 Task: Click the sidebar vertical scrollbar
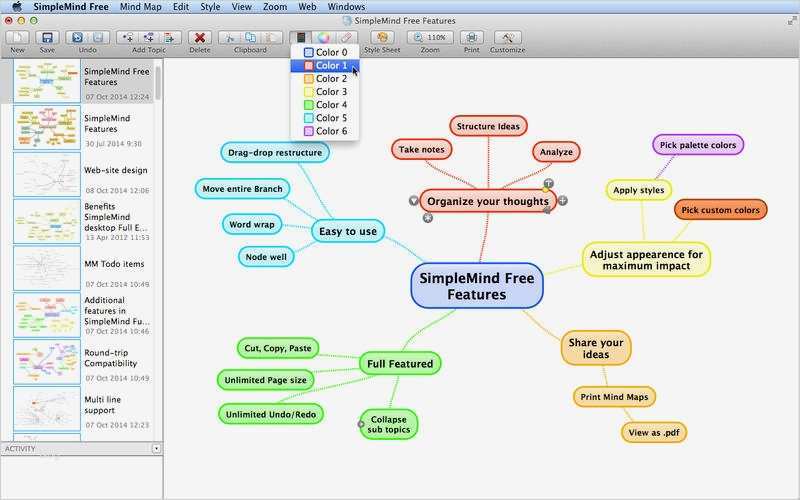pos(158,83)
